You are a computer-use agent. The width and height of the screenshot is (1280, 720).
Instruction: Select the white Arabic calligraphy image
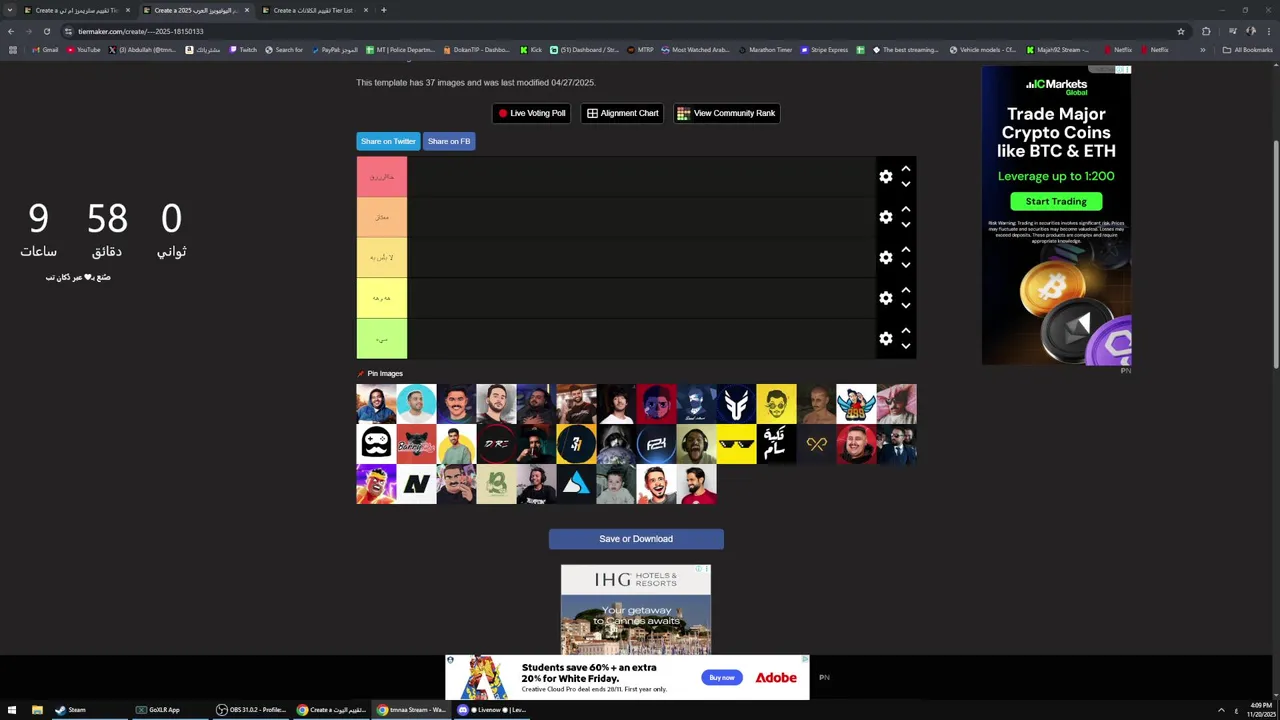tap(776, 444)
